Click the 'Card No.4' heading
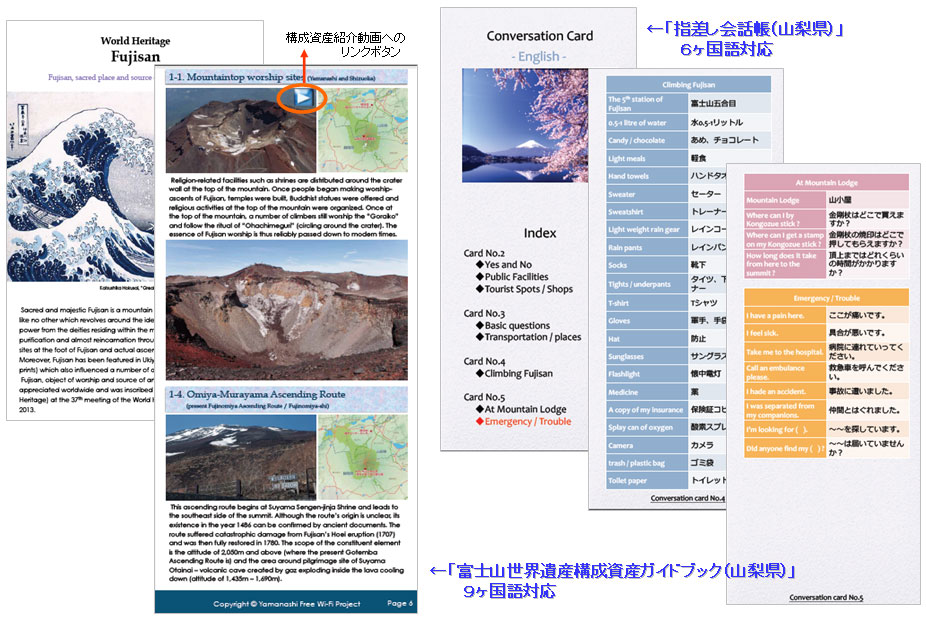Viewport: 926px width, 618px height. point(484,361)
